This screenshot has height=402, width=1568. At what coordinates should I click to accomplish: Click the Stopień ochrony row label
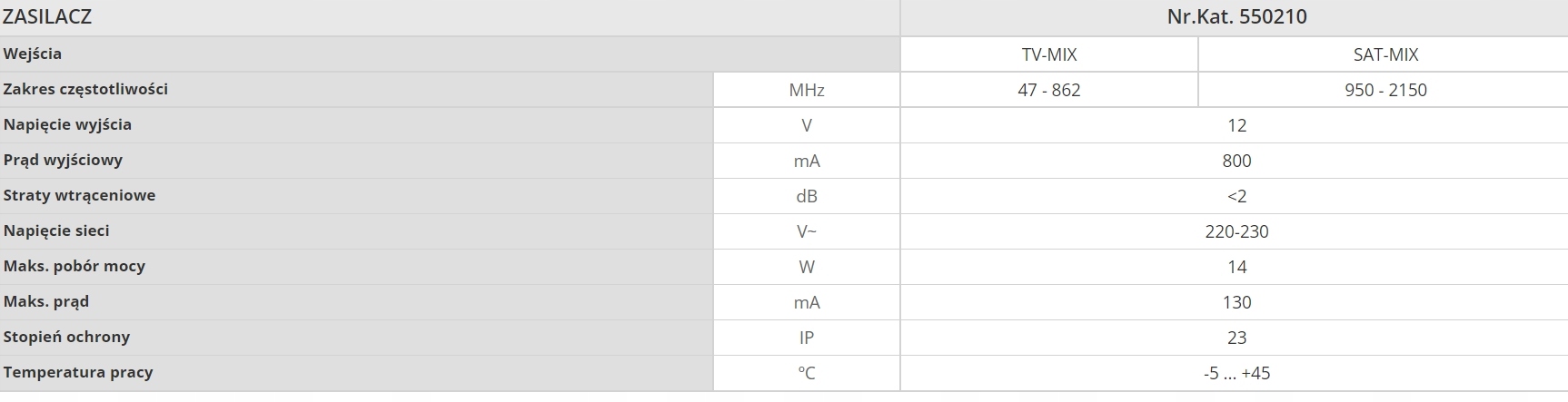pos(66,337)
